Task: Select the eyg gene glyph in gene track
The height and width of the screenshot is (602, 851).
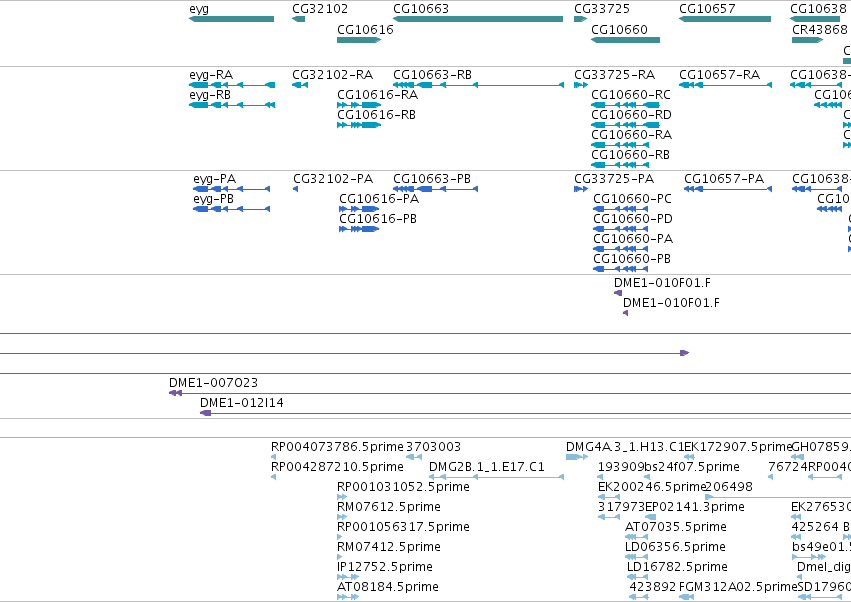Action: (x=232, y=19)
